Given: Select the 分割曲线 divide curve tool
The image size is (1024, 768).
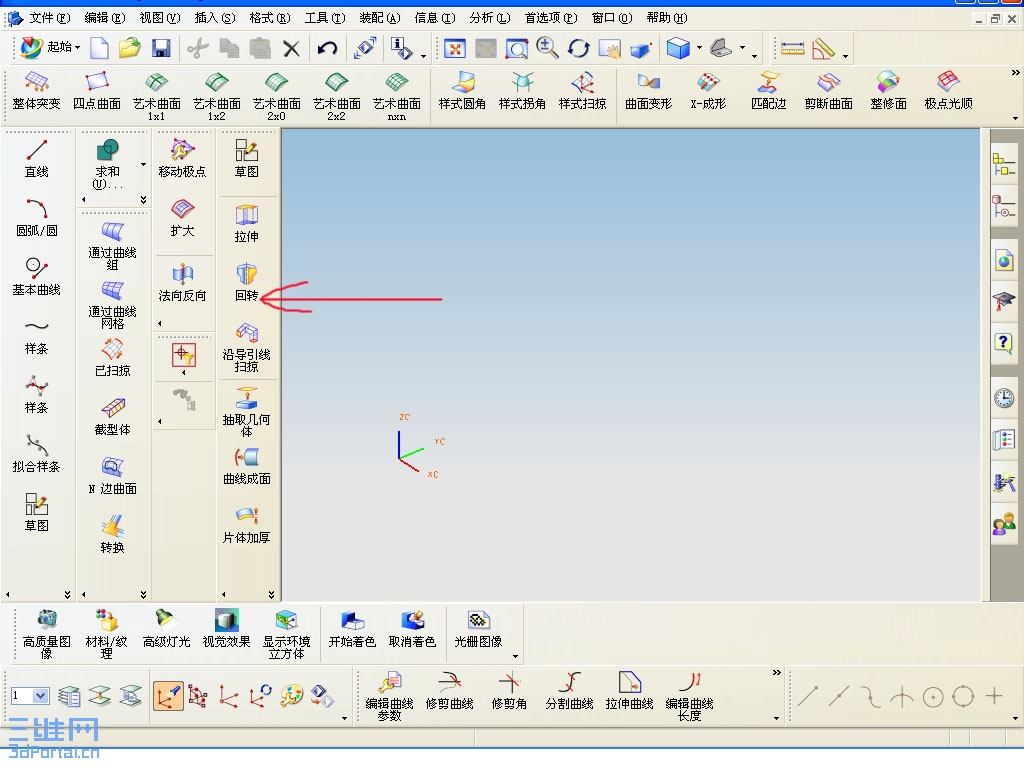Looking at the screenshot, I should (x=569, y=690).
